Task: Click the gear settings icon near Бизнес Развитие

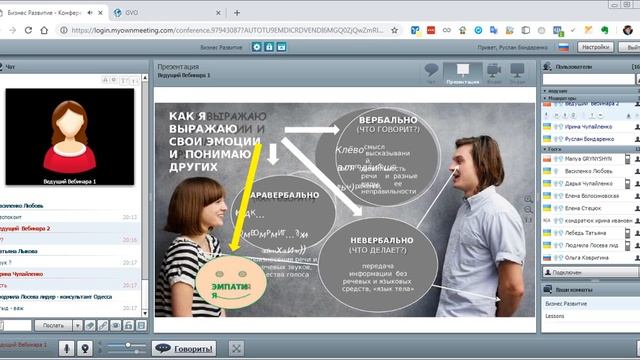Action: [256, 47]
